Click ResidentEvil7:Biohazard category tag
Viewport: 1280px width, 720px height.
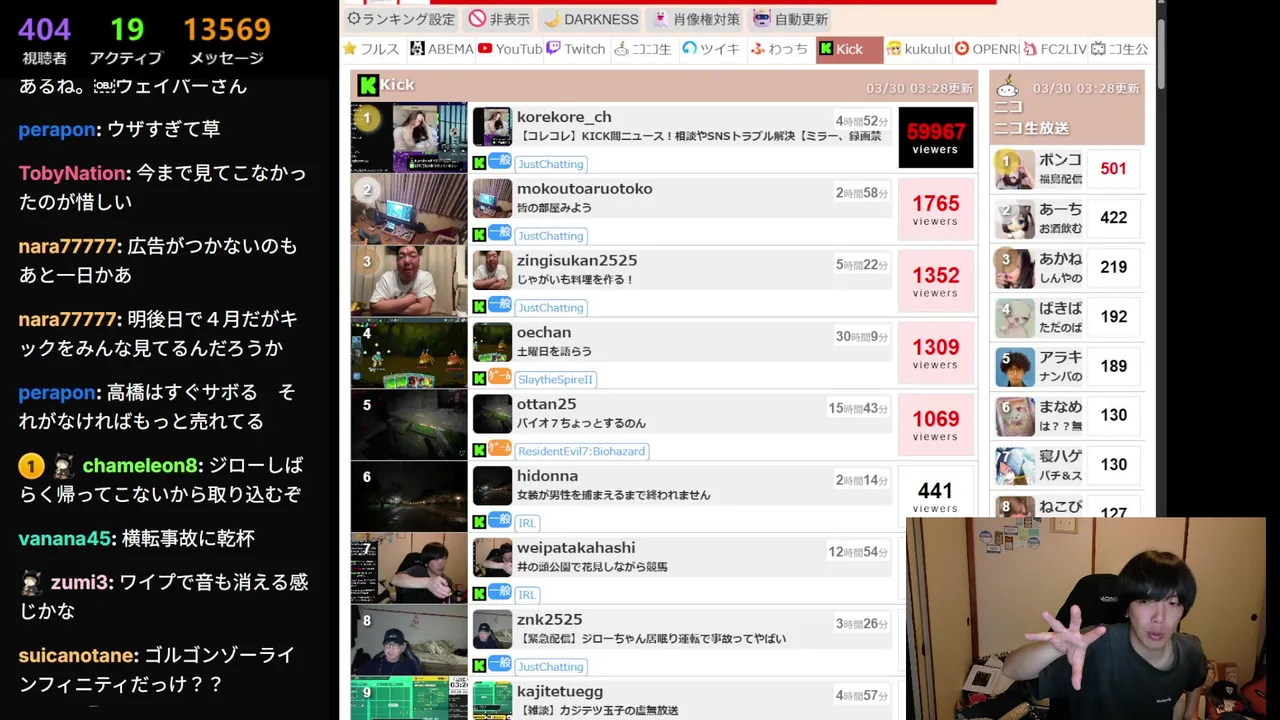click(x=582, y=452)
